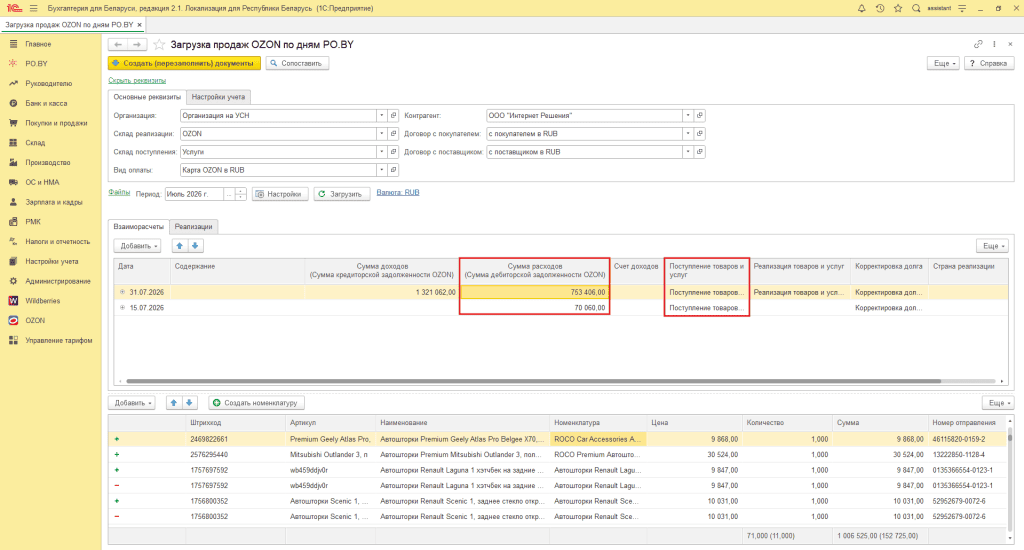This screenshot has width=1024, height=550.
Task: Open the global search magnifier icon
Action: (x=916, y=8)
